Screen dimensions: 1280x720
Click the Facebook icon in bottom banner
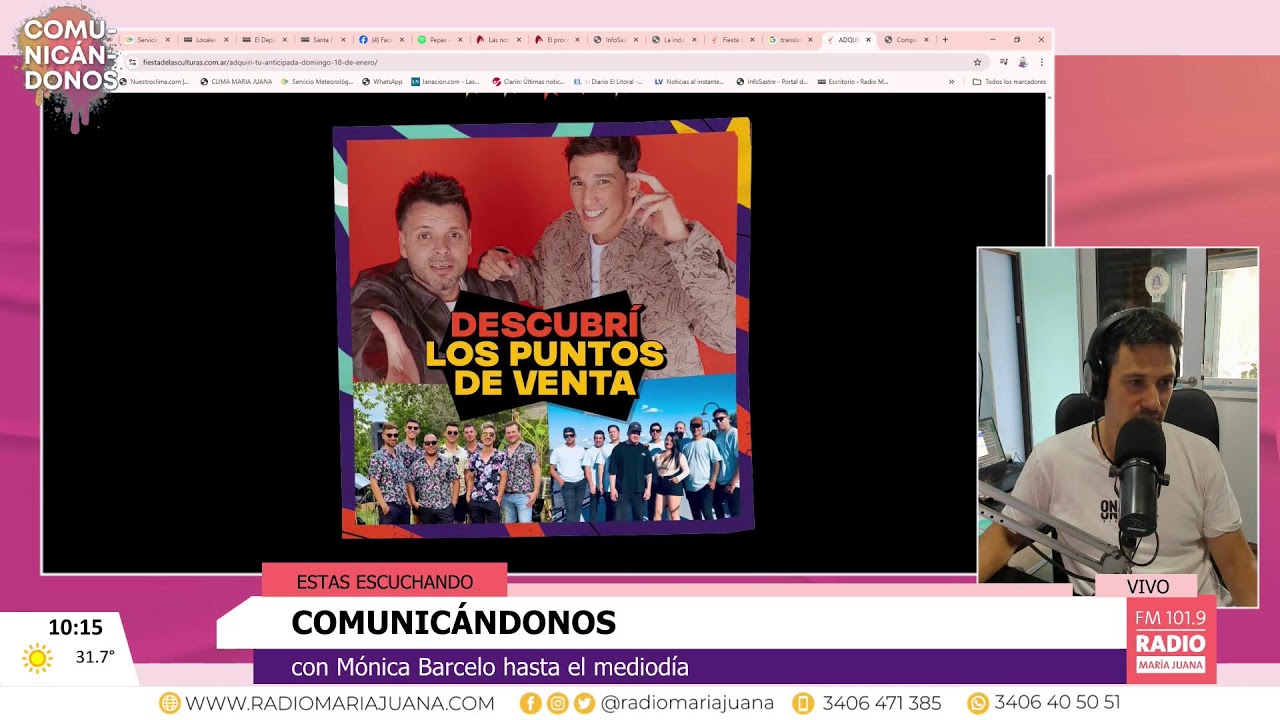click(x=531, y=703)
